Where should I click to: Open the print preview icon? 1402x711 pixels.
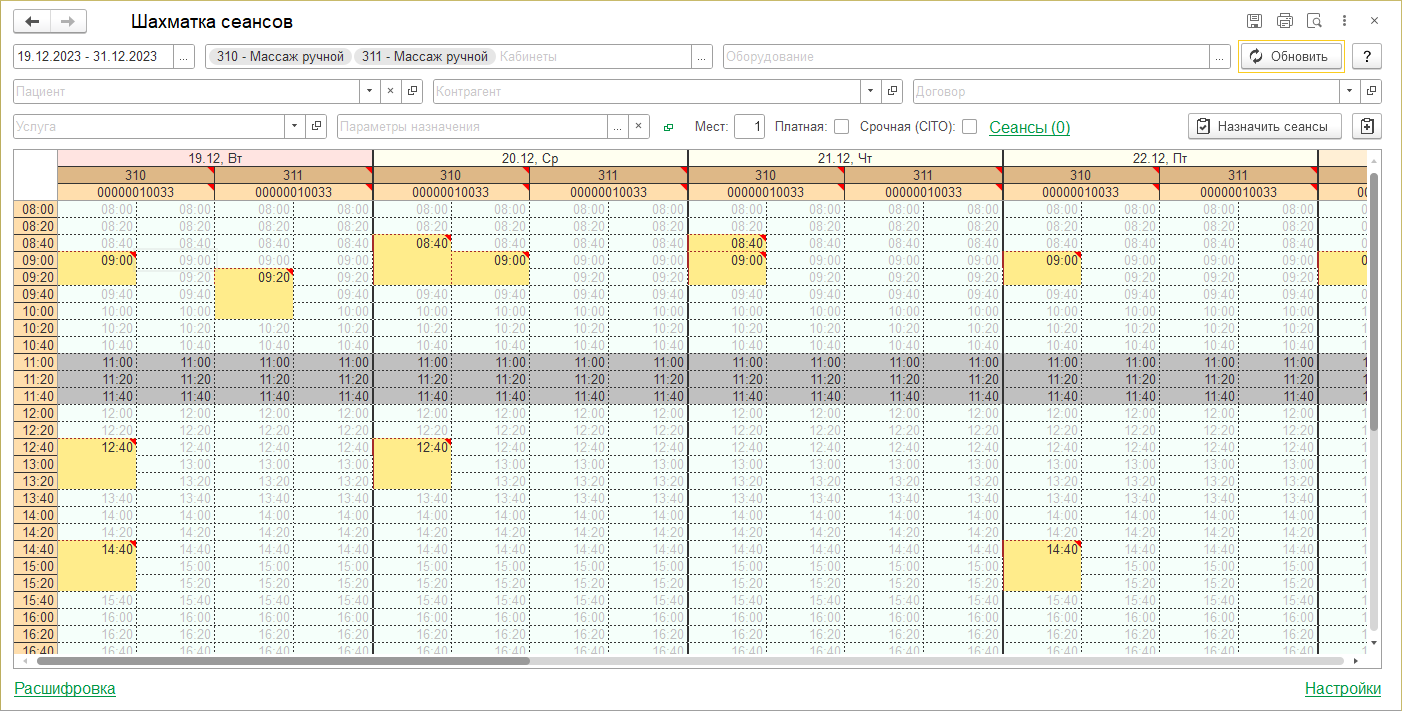(1315, 22)
